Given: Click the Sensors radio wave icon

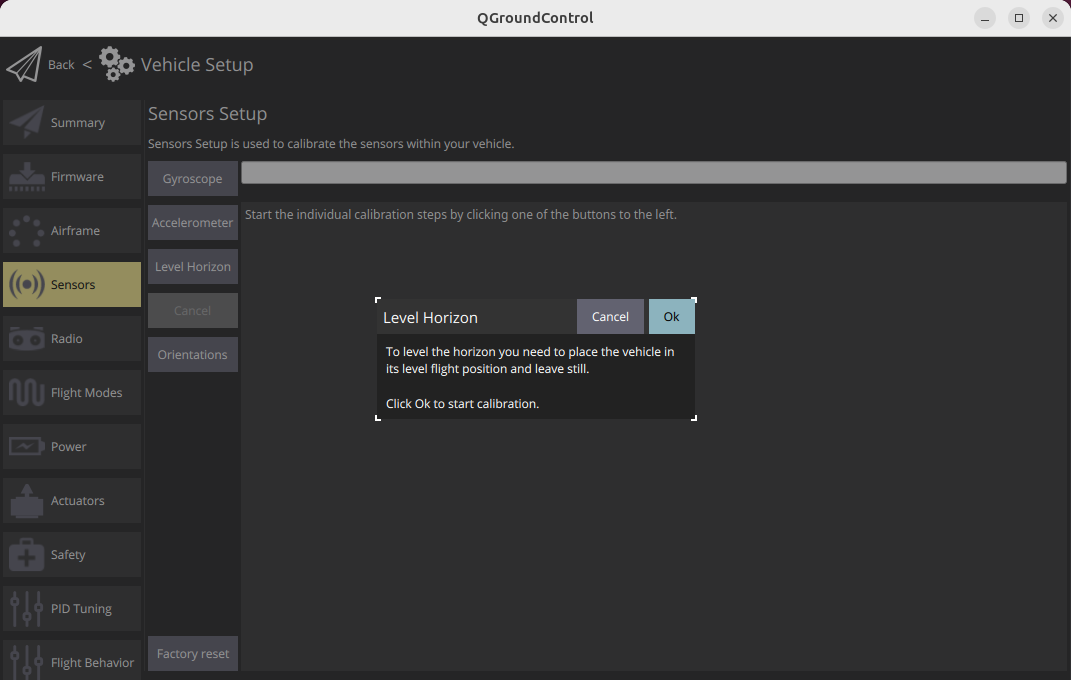Looking at the screenshot, I should pos(27,284).
